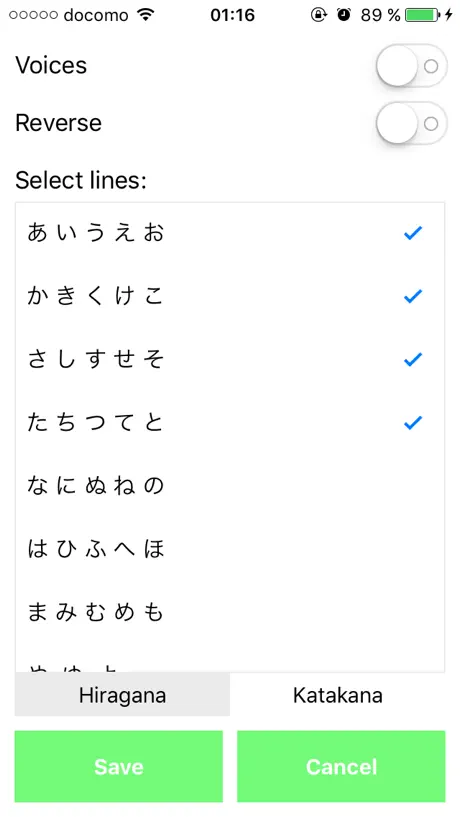Uncheck the かきくけこ line checkmark
Image resolution: width=460 pixels, height=817 pixels.
[x=412, y=296]
